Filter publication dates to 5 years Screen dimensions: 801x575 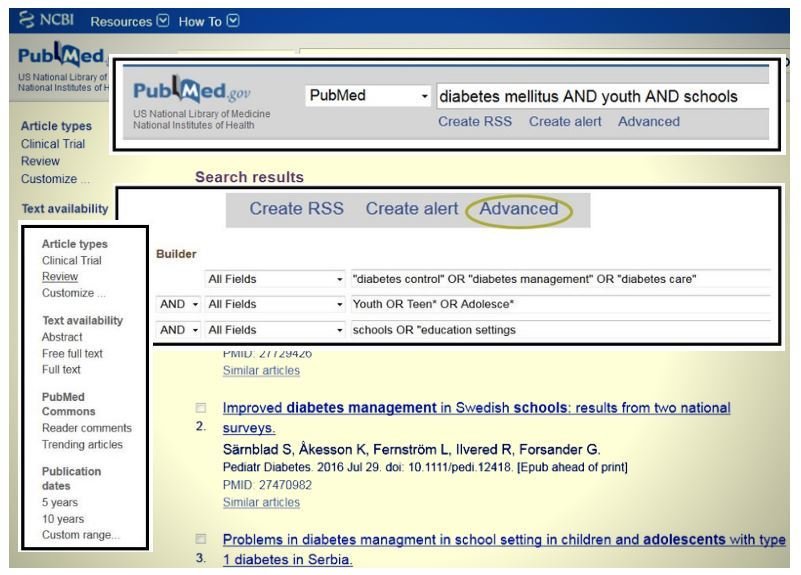[60, 502]
